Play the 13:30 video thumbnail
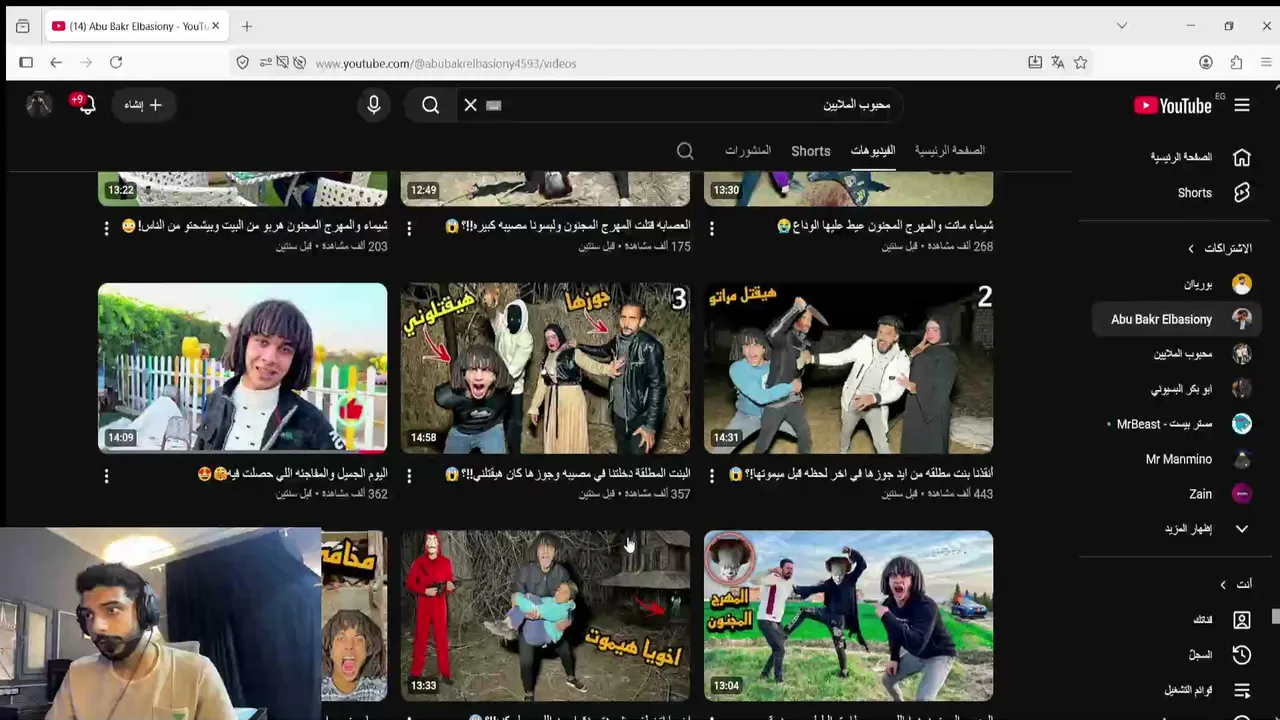Viewport: 1280px width, 720px height. click(848, 189)
